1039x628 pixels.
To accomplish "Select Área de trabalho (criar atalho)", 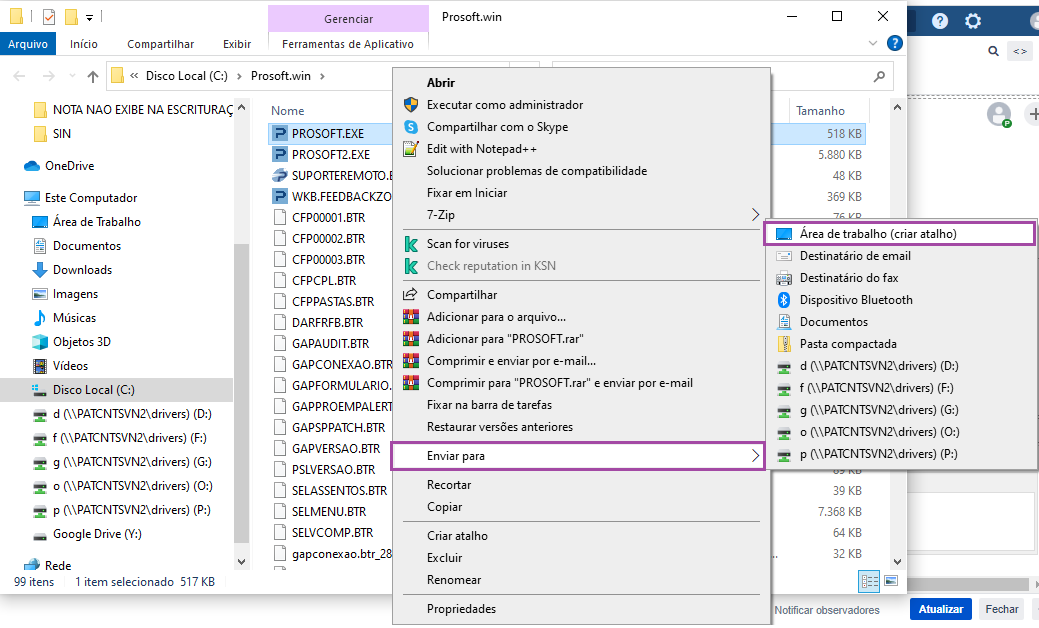I will [899, 234].
